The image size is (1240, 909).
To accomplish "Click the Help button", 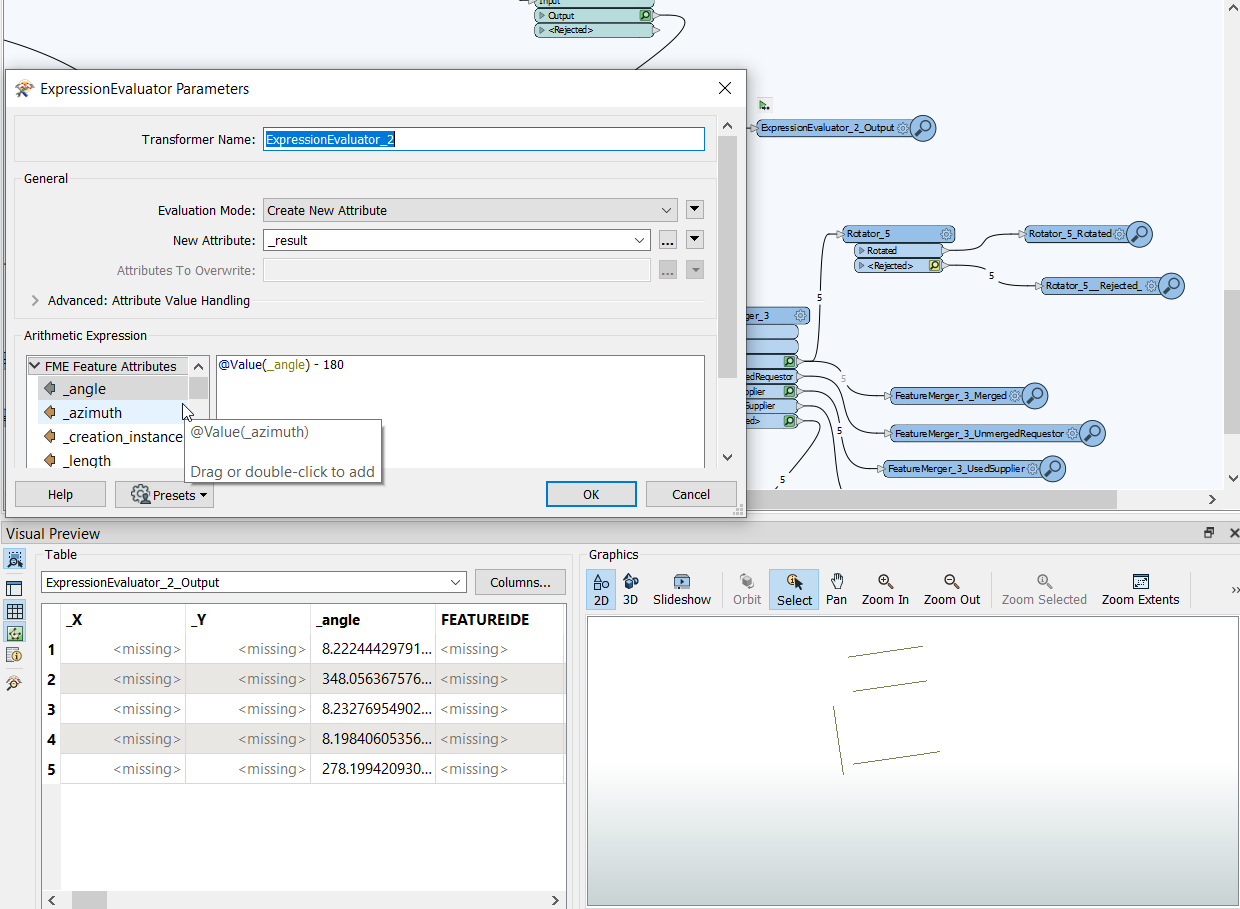I will pos(60,494).
